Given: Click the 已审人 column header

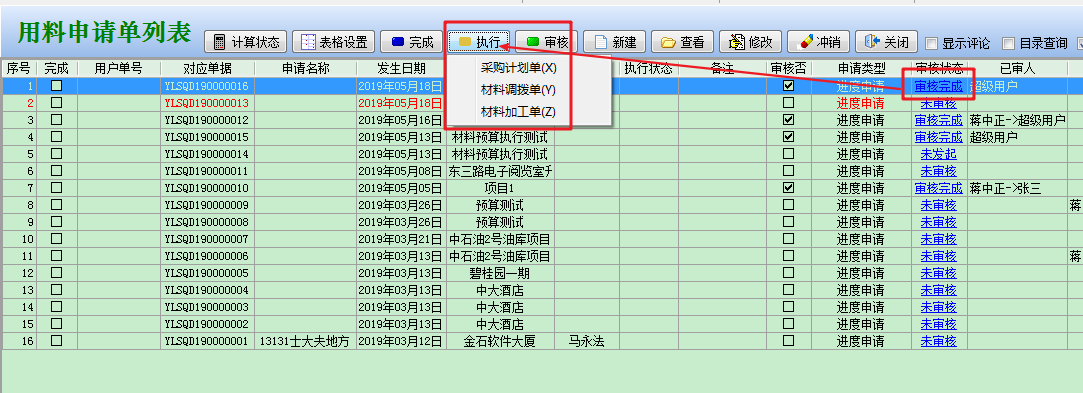Looking at the screenshot, I should 1017,68.
